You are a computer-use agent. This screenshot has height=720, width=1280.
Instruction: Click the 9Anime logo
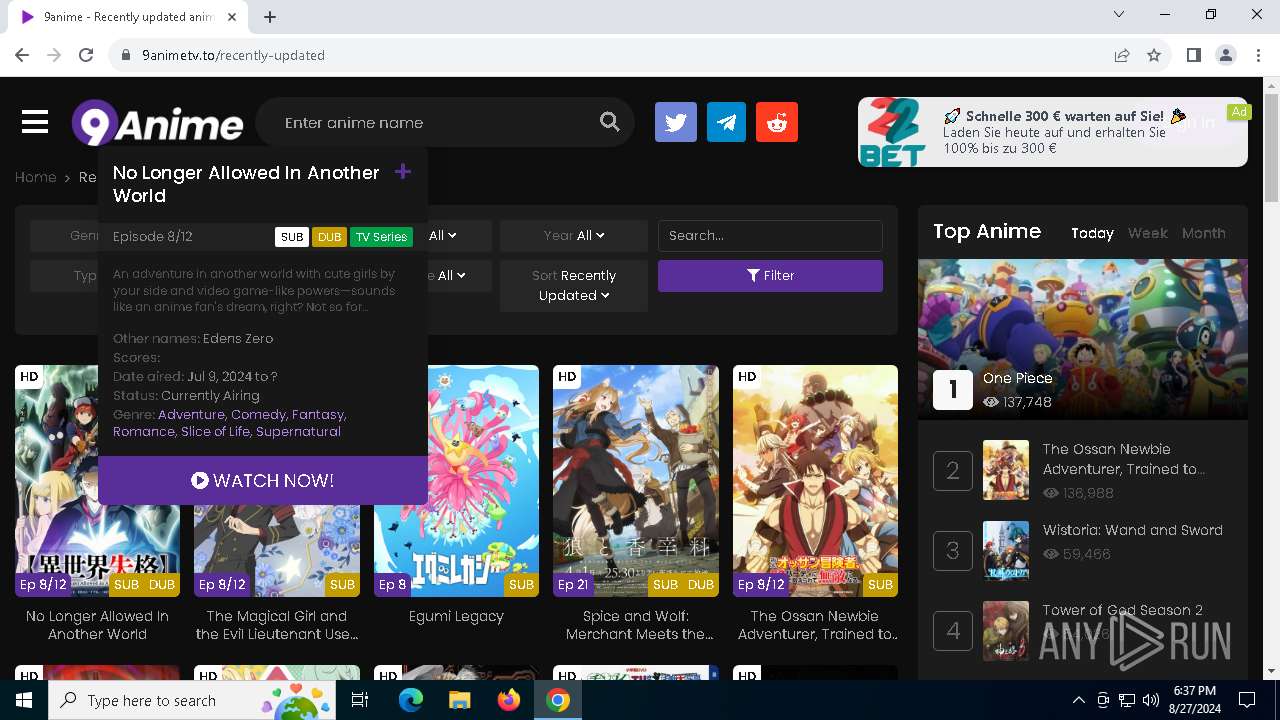(x=157, y=123)
